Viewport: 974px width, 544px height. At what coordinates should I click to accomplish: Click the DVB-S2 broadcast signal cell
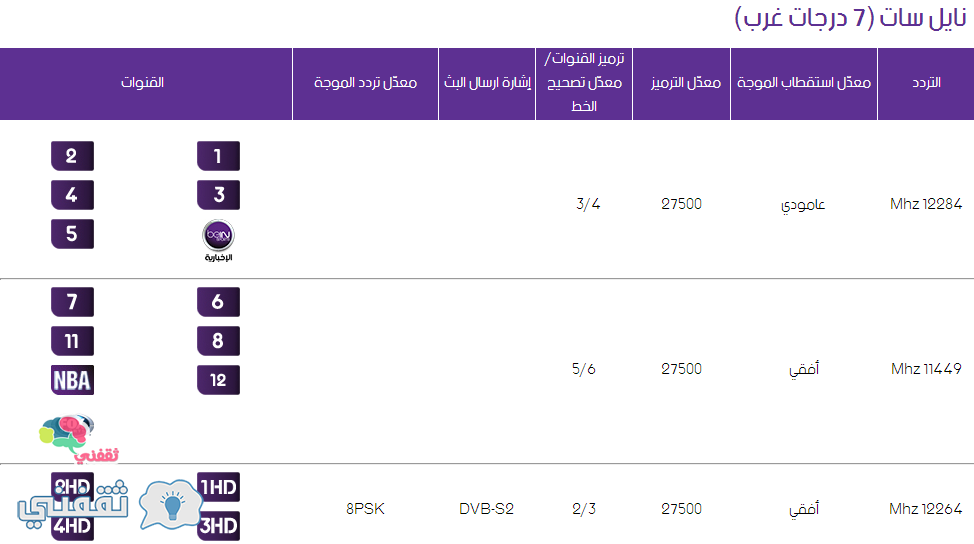(x=486, y=509)
